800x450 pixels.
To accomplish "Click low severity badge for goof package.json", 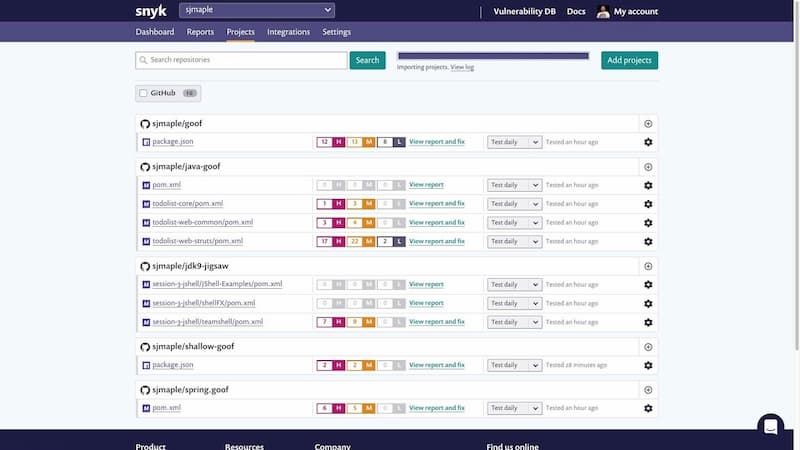I will click(x=391, y=142).
